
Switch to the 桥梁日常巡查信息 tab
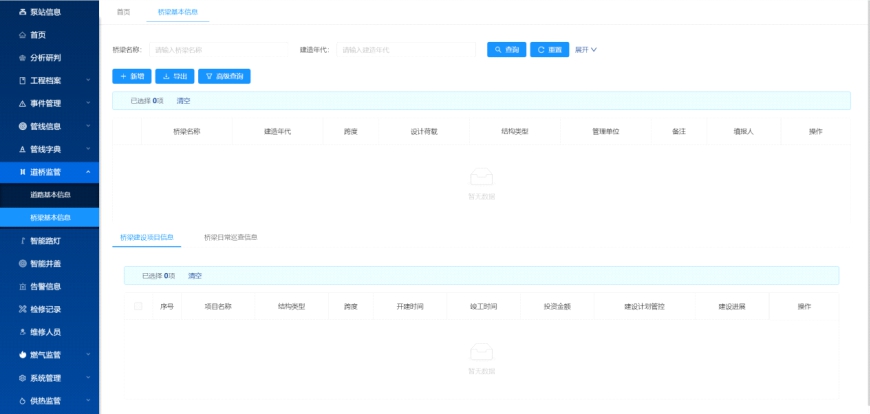pos(230,238)
